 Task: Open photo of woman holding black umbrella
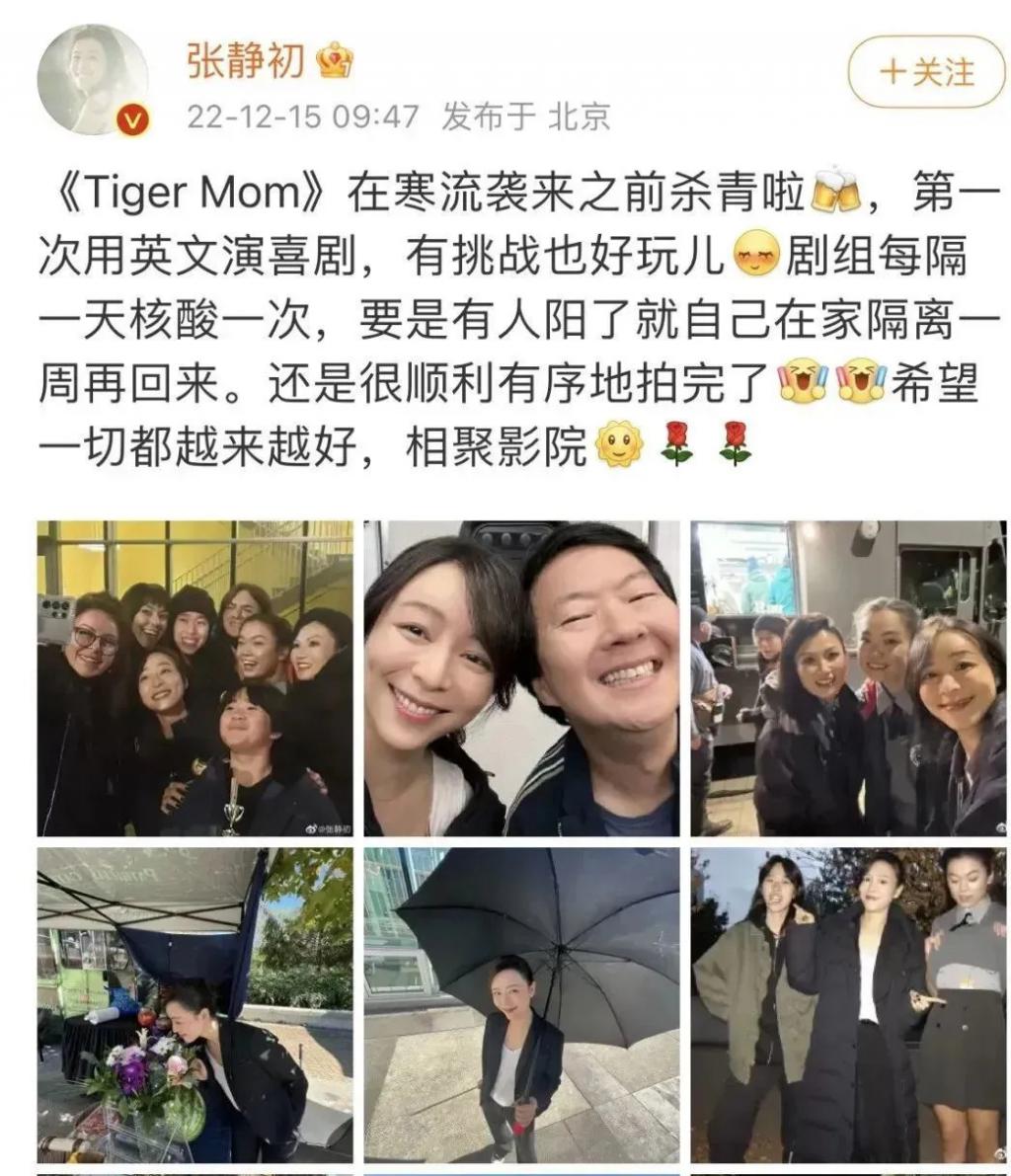pos(522,1006)
